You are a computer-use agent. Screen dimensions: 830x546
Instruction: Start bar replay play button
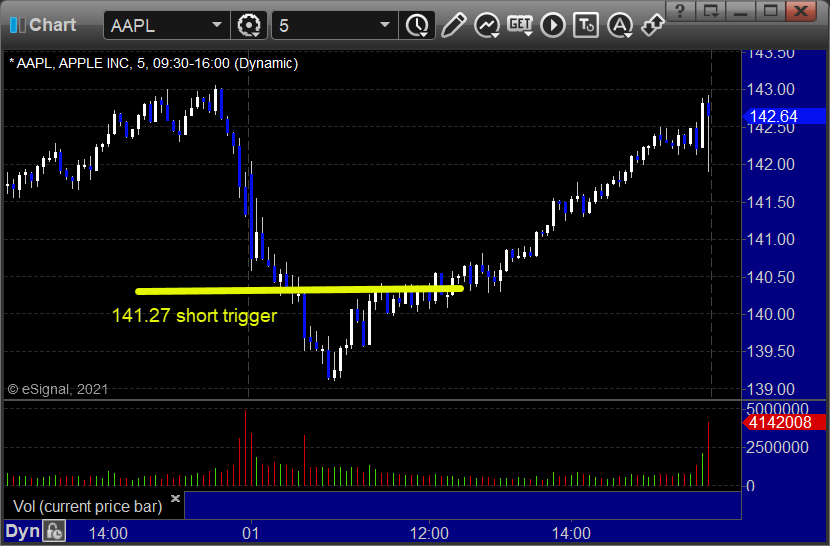[553, 25]
